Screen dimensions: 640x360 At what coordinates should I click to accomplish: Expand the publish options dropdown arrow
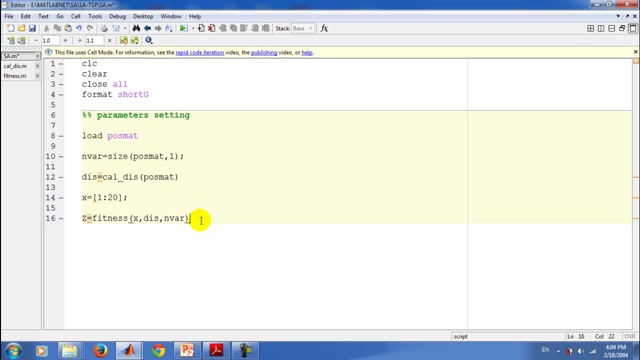(124, 29)
